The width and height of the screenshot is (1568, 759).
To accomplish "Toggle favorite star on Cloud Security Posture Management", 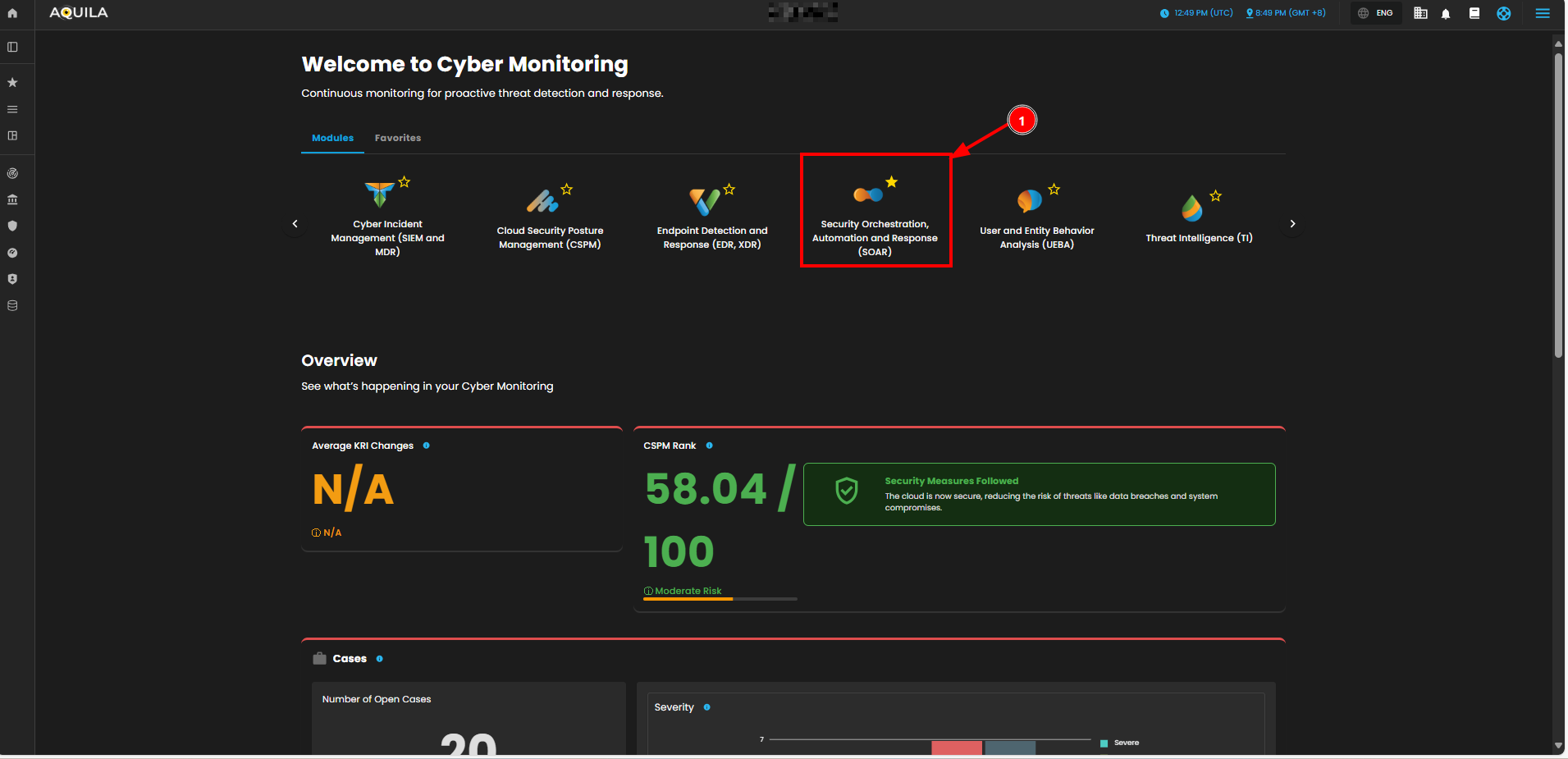I will point(566,190).
